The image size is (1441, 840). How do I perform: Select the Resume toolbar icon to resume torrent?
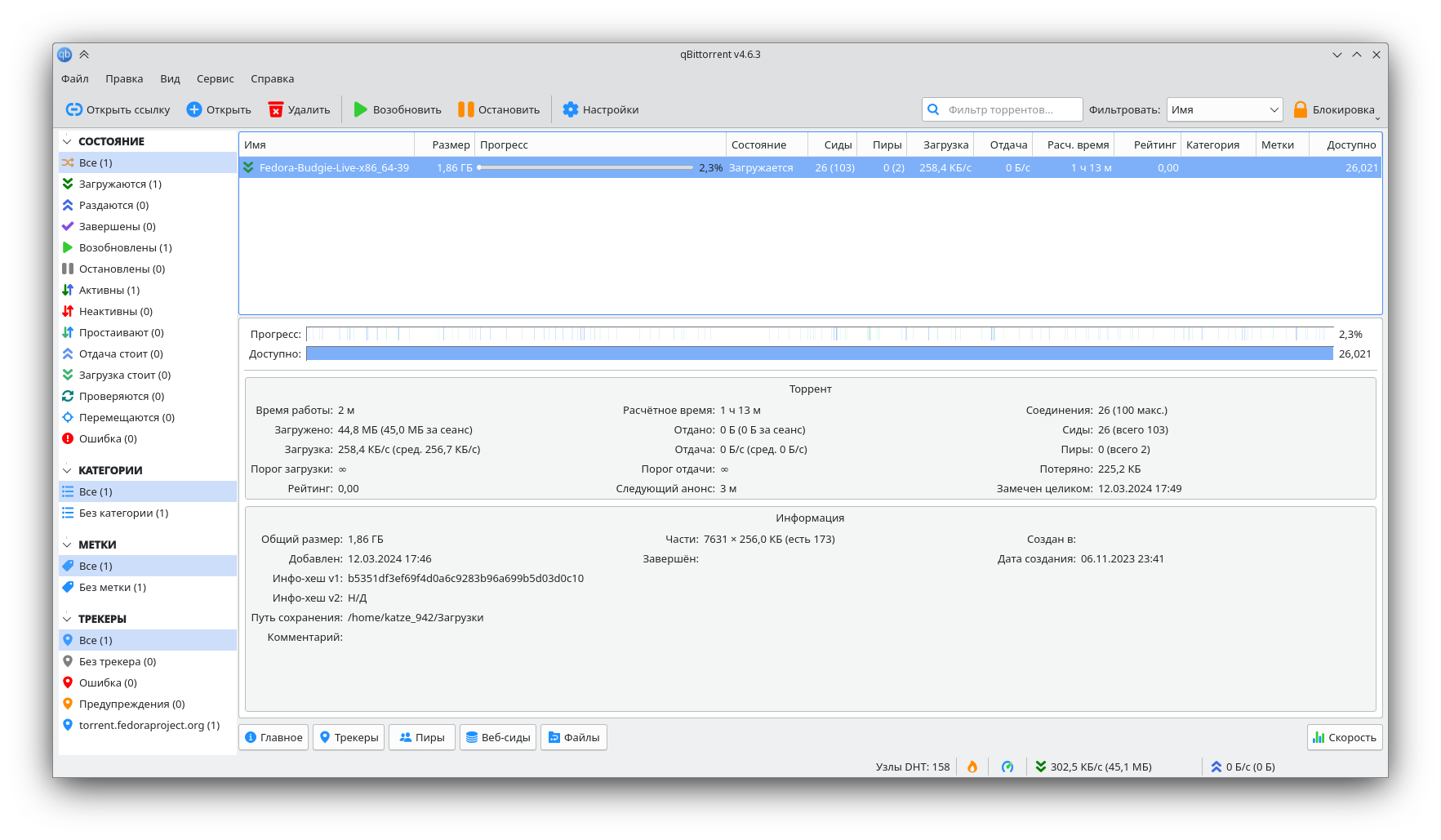pos(361,109)
